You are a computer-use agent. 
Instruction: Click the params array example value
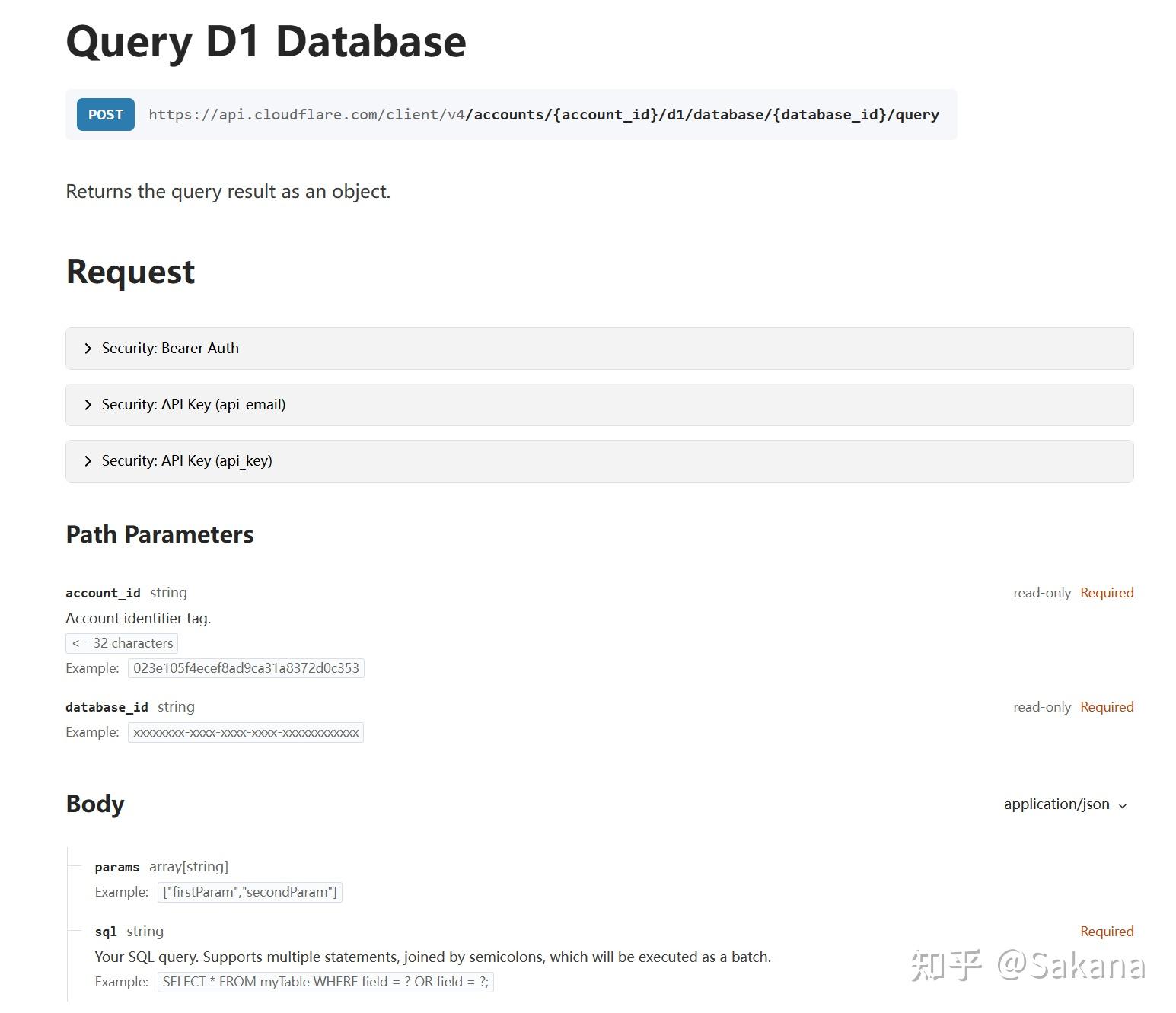pos(249,891)
